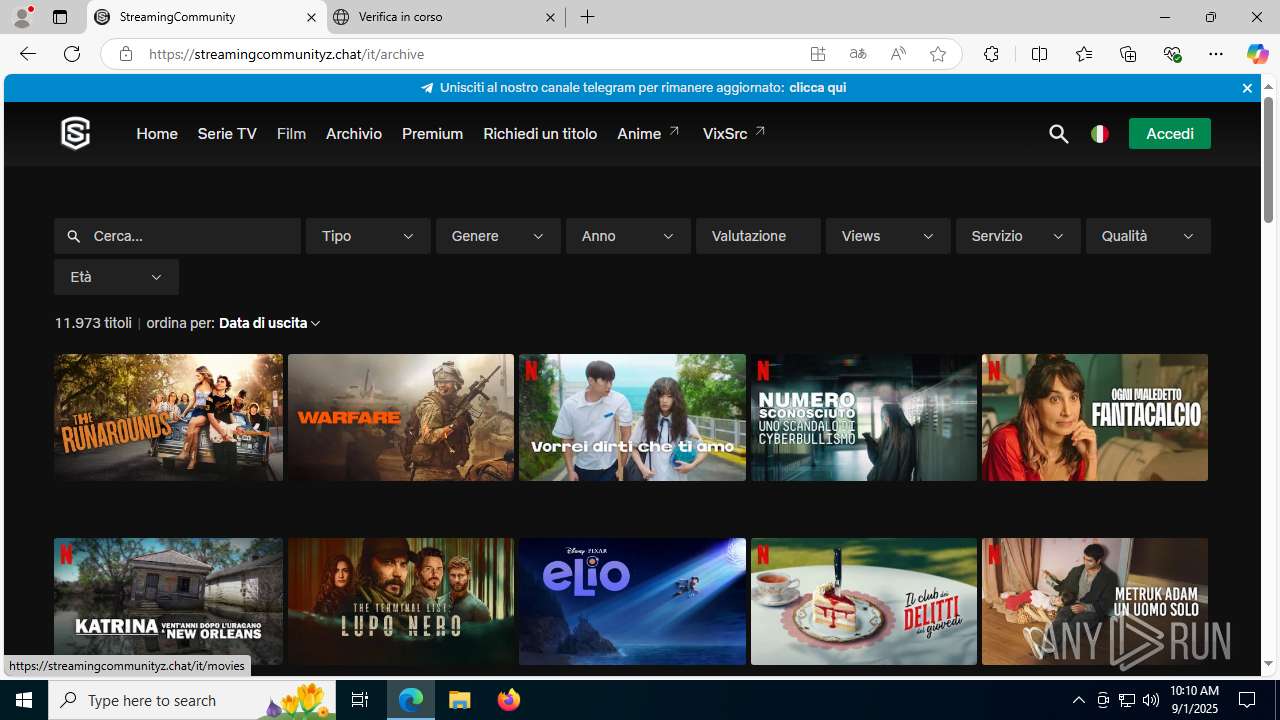Open the Warfare movie thumbnail
The width and height of the screenshot is (1280, 720).
tap(400, 417)
